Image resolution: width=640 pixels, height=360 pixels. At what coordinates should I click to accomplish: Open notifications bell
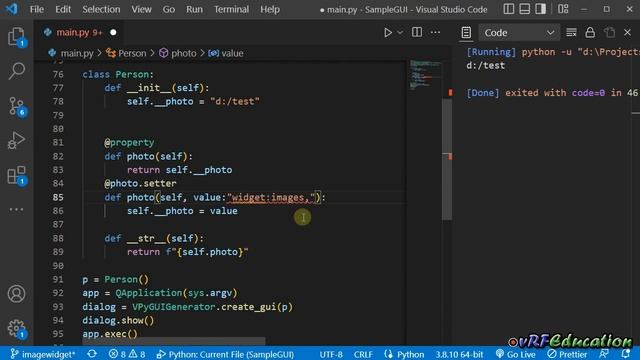(x=626, y=354)
